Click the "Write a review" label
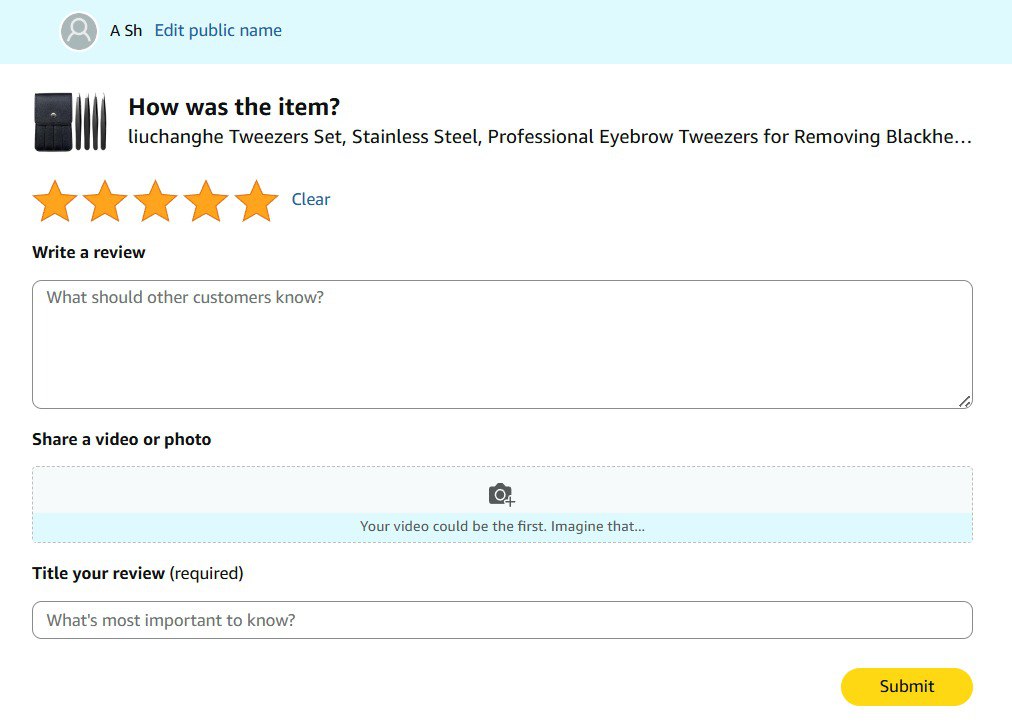Image resolution: width=1012 pixels, height=722 pixels. pyautogui.click(x=89, y=253)
